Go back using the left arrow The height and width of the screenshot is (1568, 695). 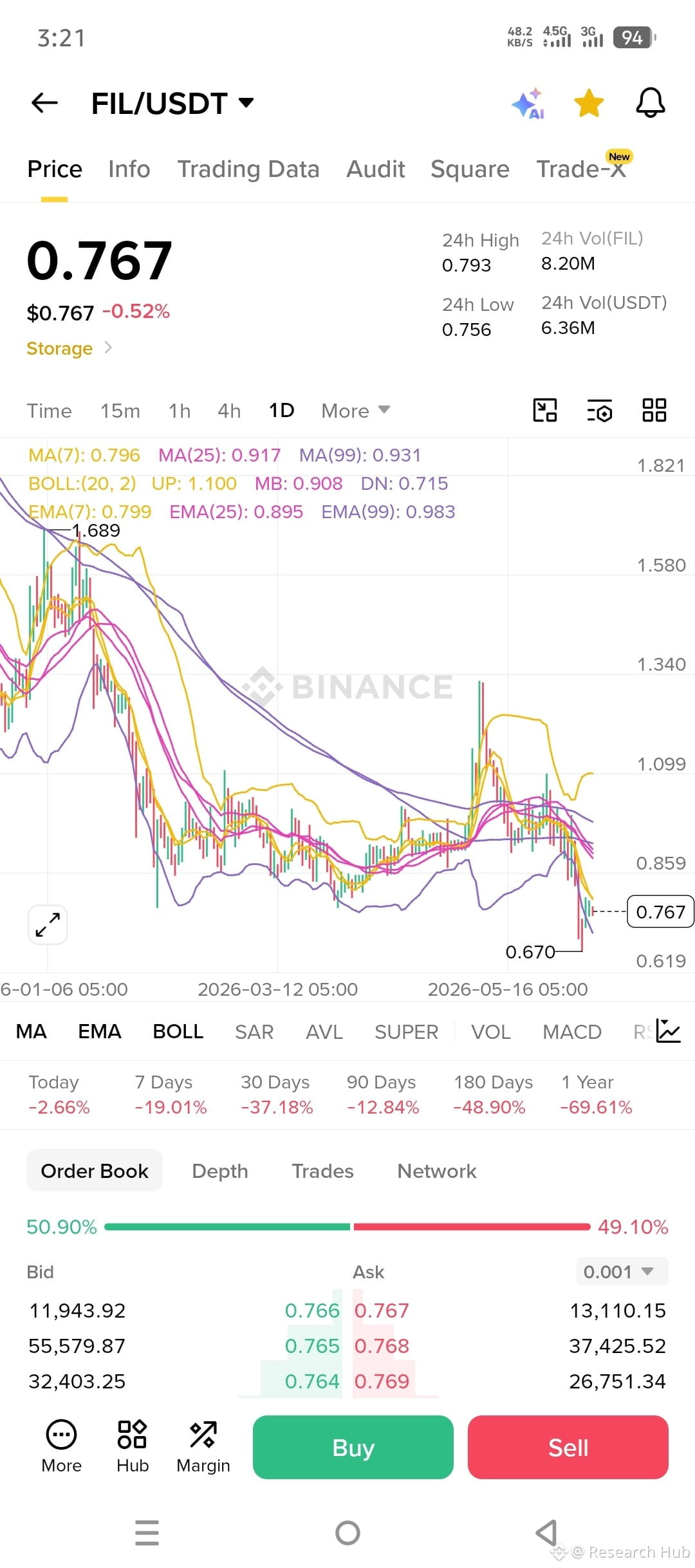pyautogui.click(x=44, y=103)
